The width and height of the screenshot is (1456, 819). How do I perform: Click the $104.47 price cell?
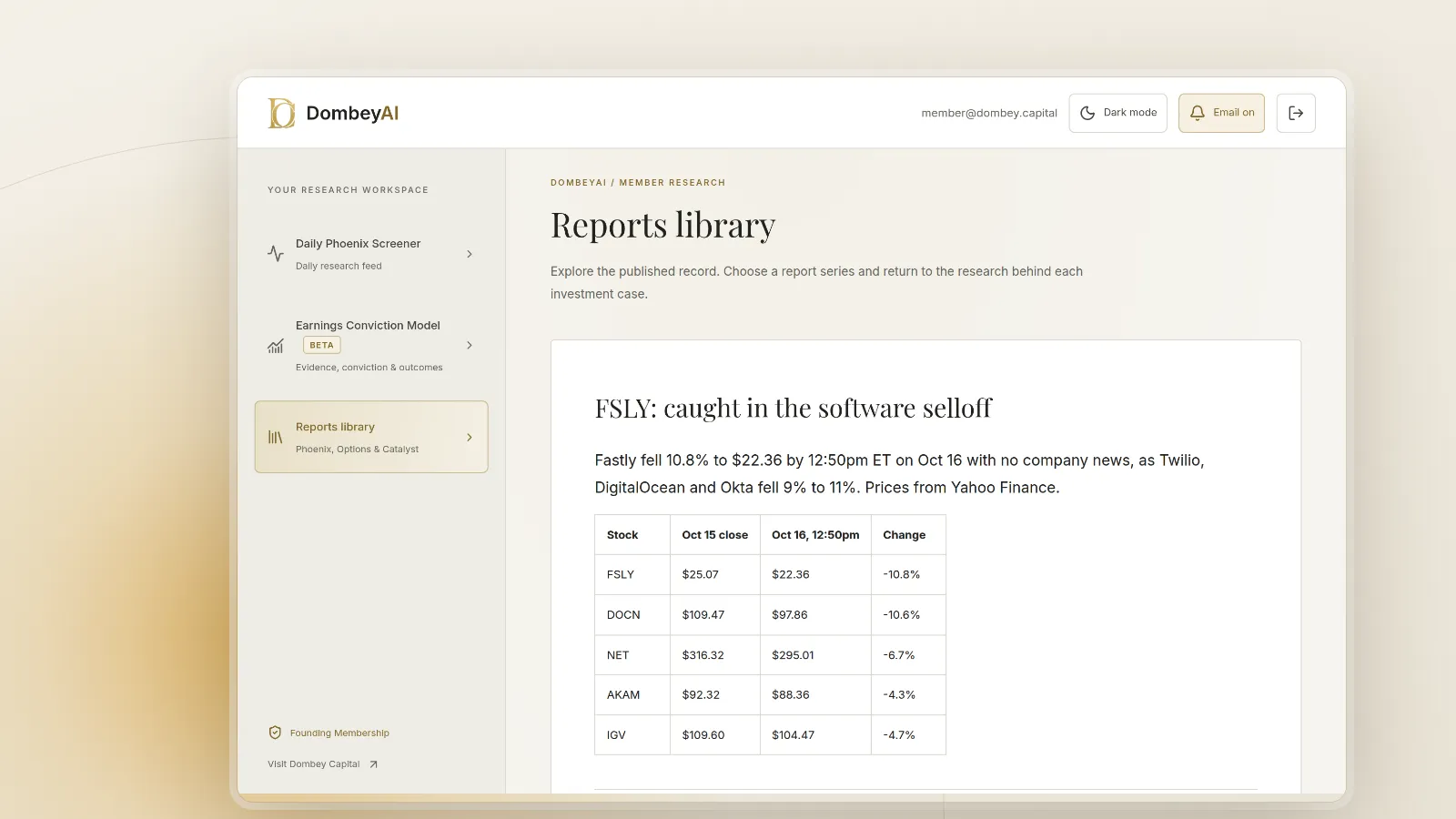point(815,735)
